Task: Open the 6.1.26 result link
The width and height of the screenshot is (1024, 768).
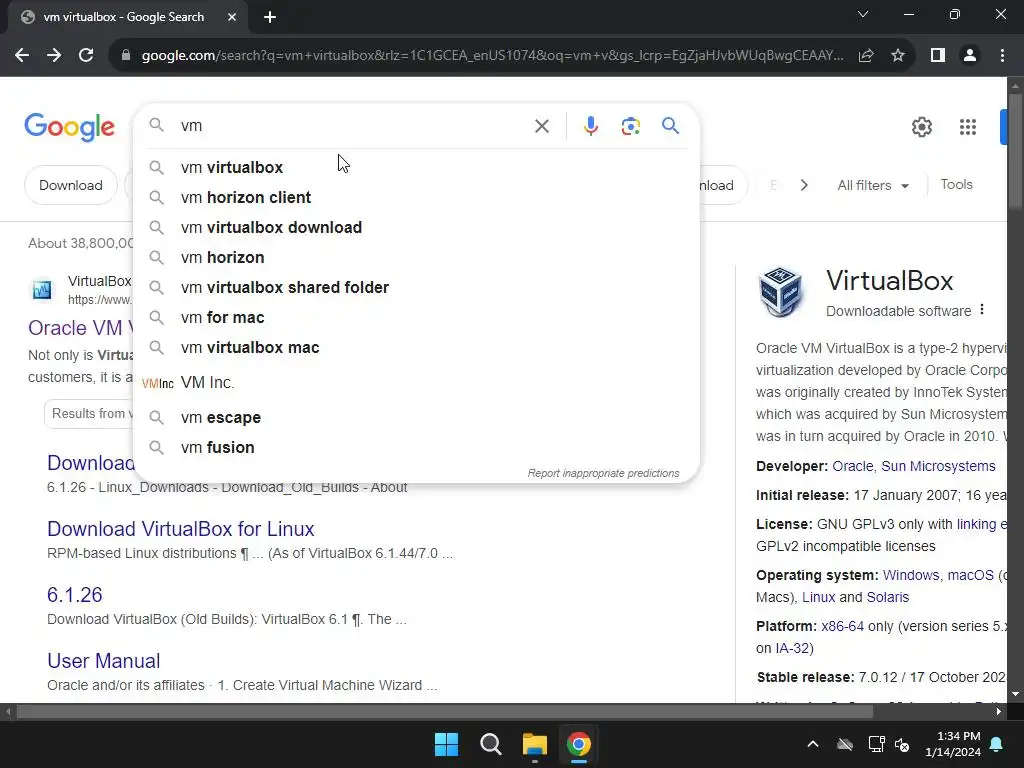Action: pos(74,594)
